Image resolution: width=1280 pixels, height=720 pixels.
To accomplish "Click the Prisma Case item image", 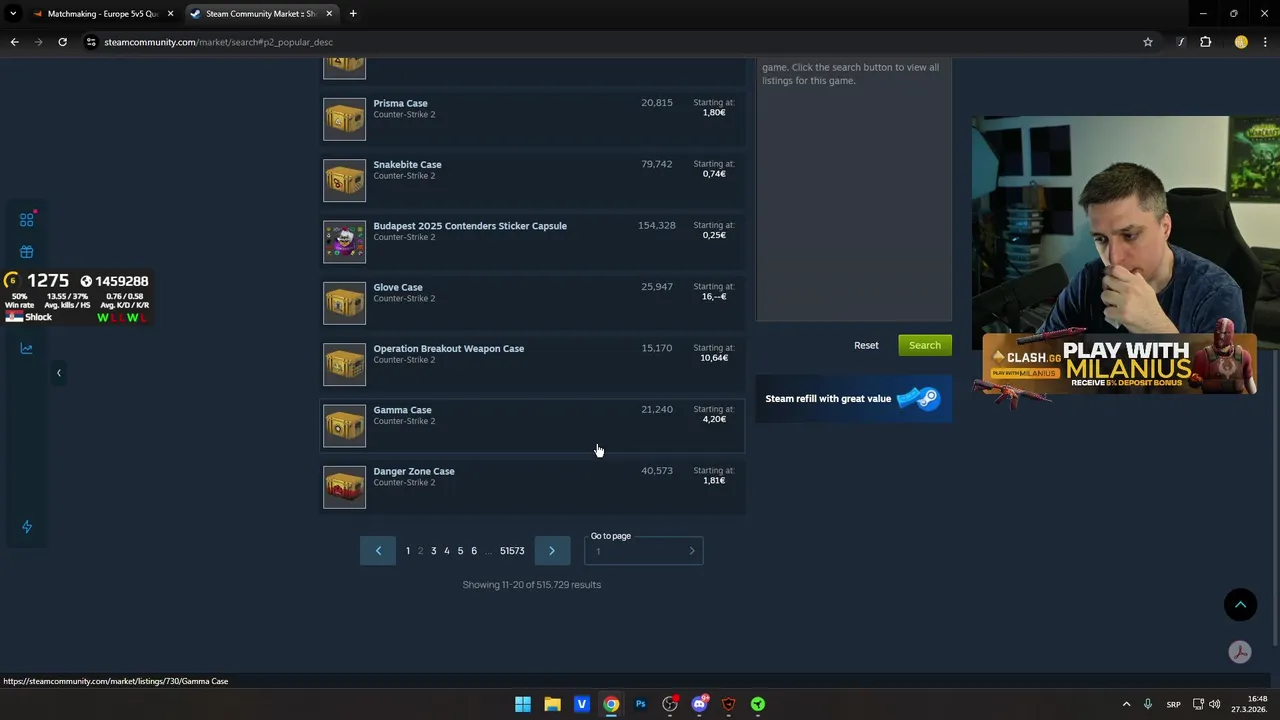I will [344, 119].
